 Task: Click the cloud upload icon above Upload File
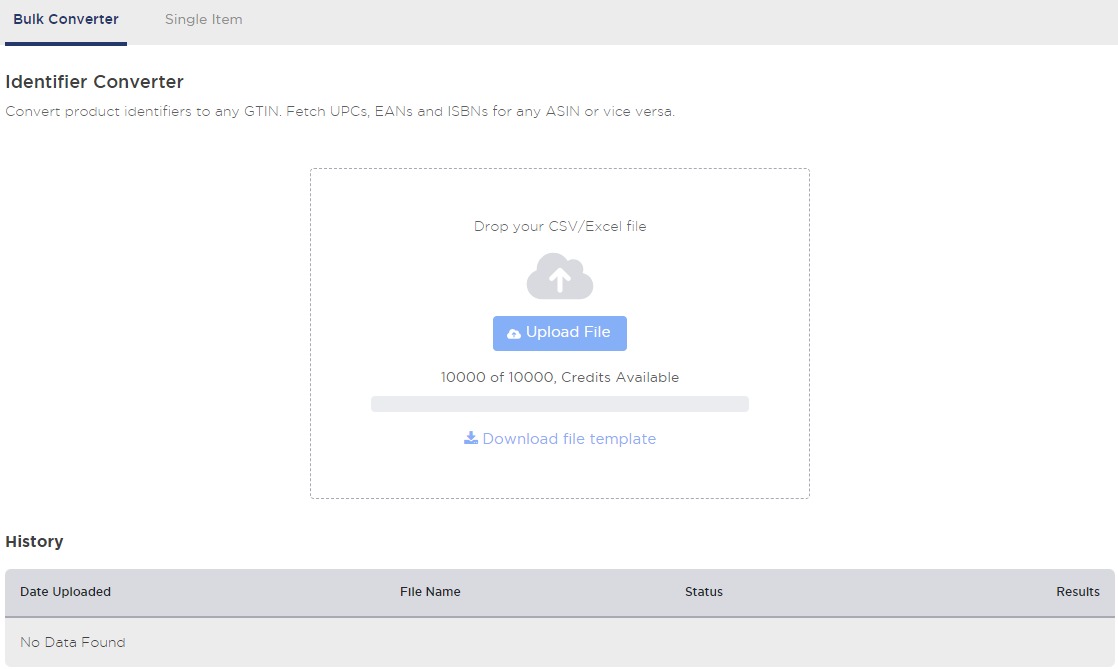click(559, 275)
